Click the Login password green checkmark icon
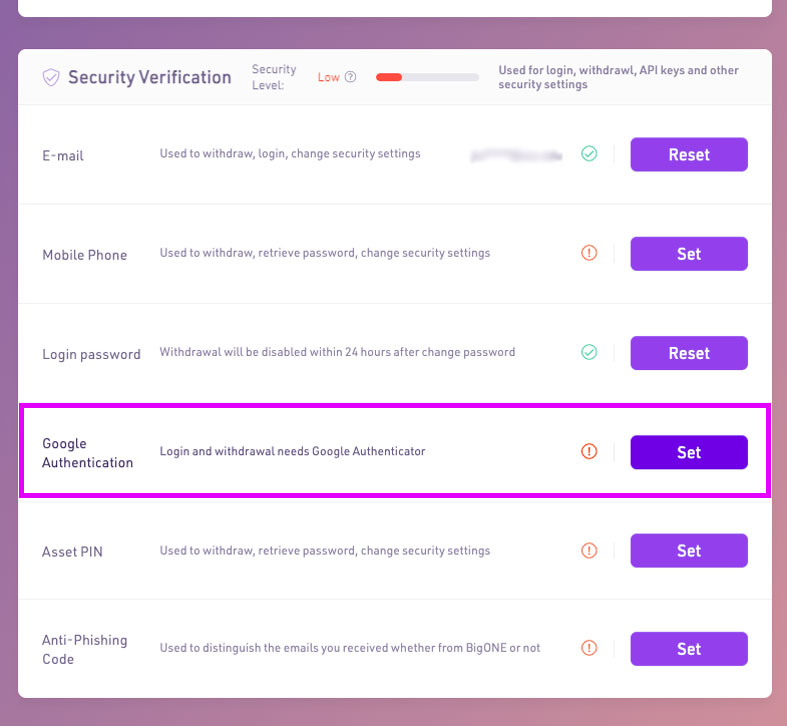787x726 pixels. coord(589,352)
